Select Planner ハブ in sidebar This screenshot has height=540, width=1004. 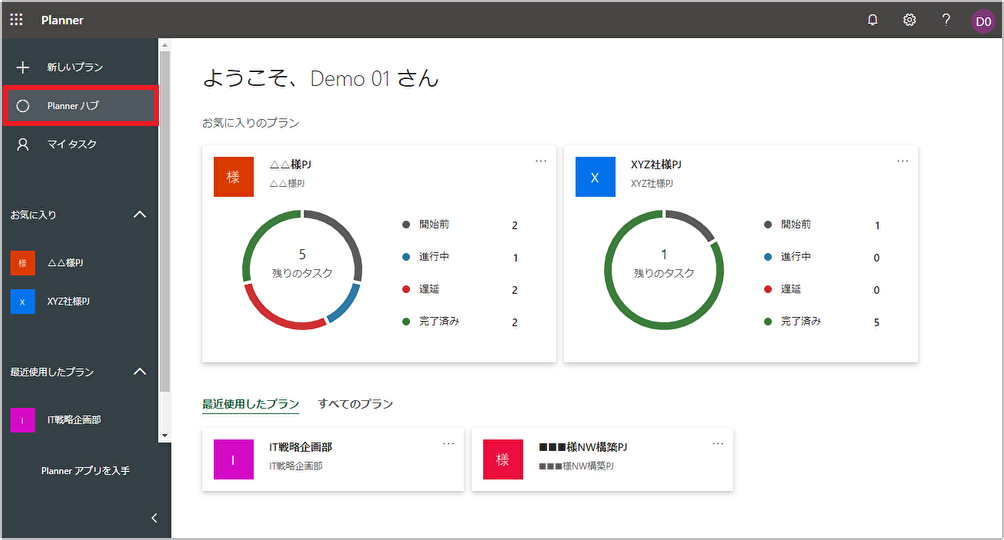coord(80,106)
